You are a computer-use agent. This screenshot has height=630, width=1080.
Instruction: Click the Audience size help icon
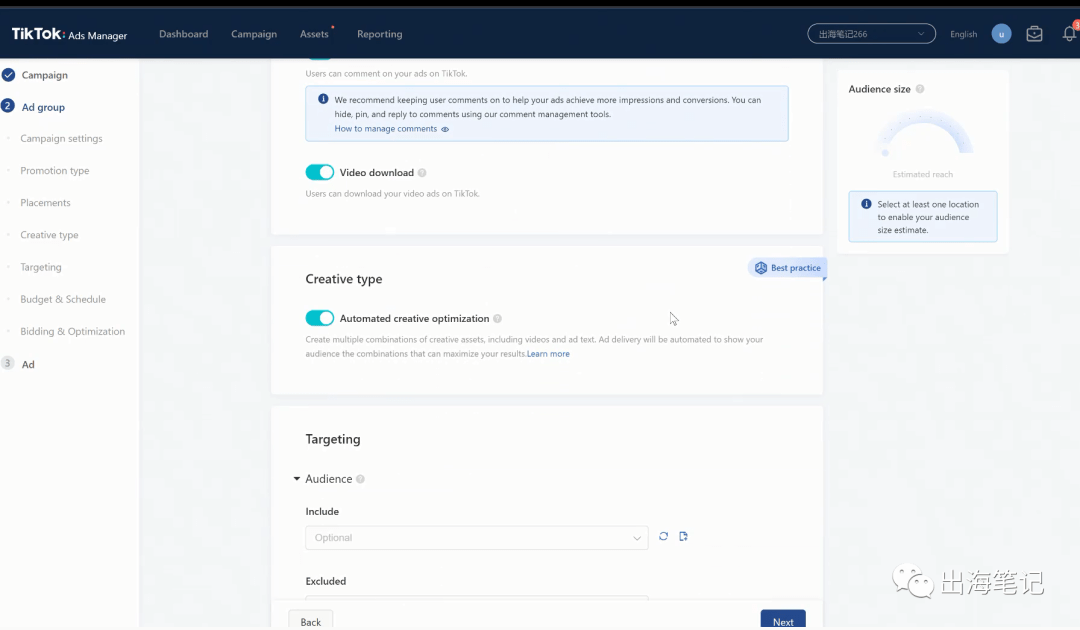pos(920,90)
